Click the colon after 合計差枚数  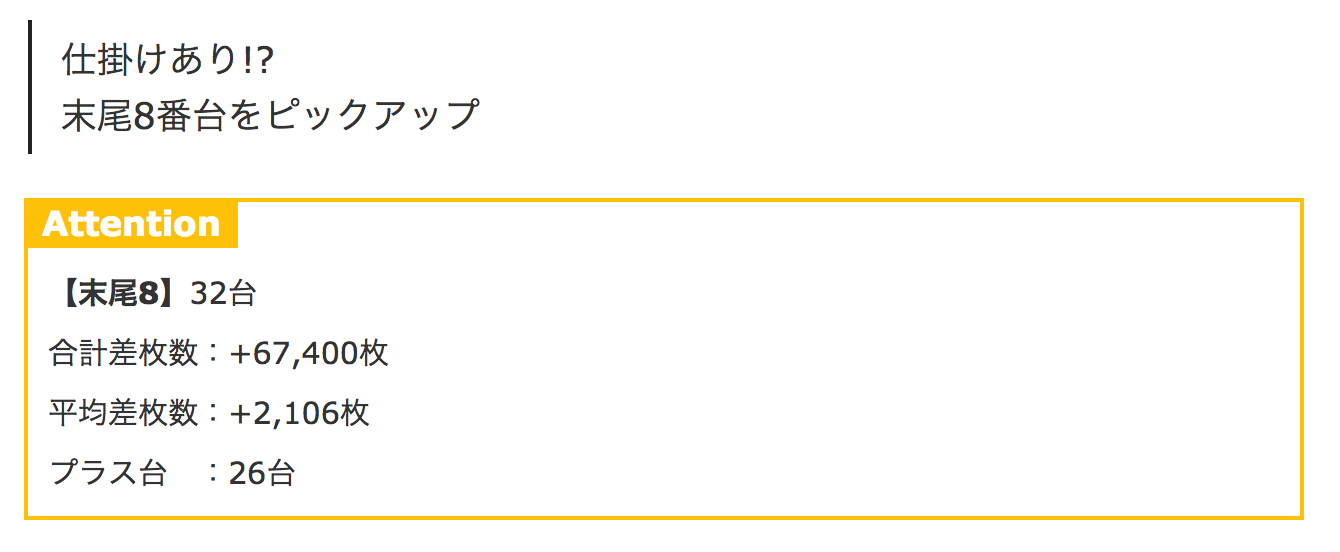[x=214, y=354]
